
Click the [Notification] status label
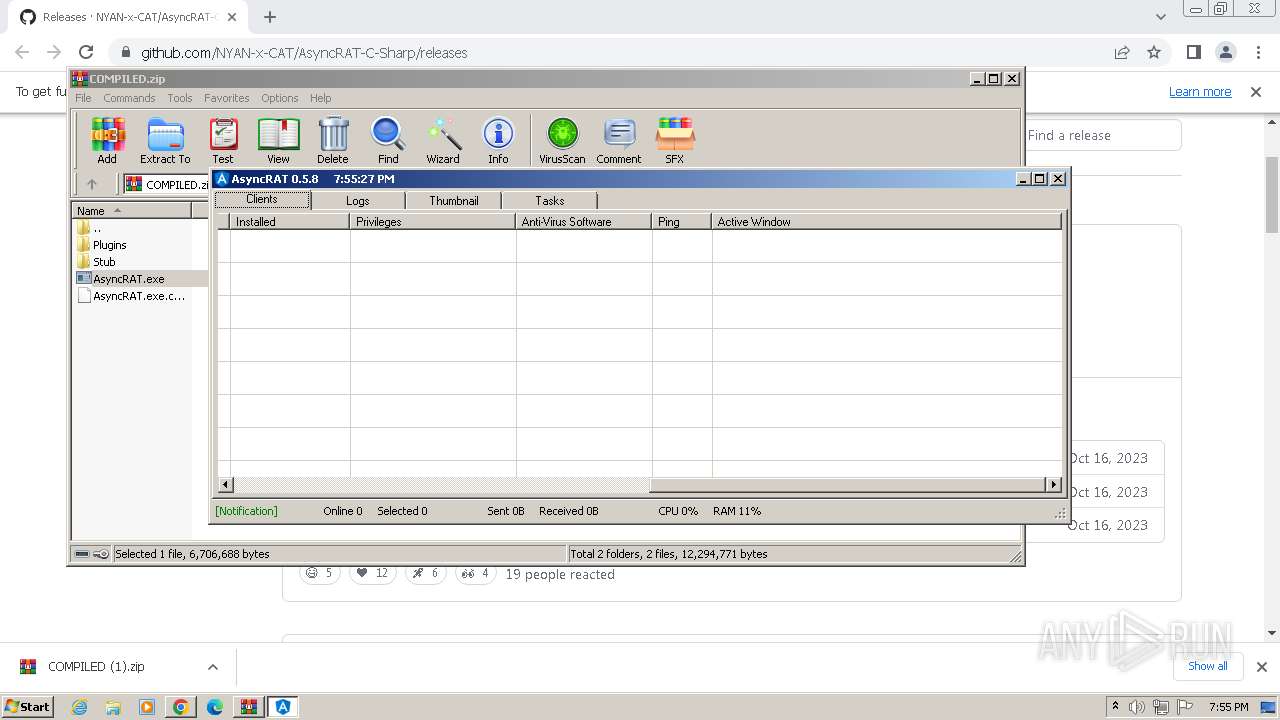coord(246,511)
